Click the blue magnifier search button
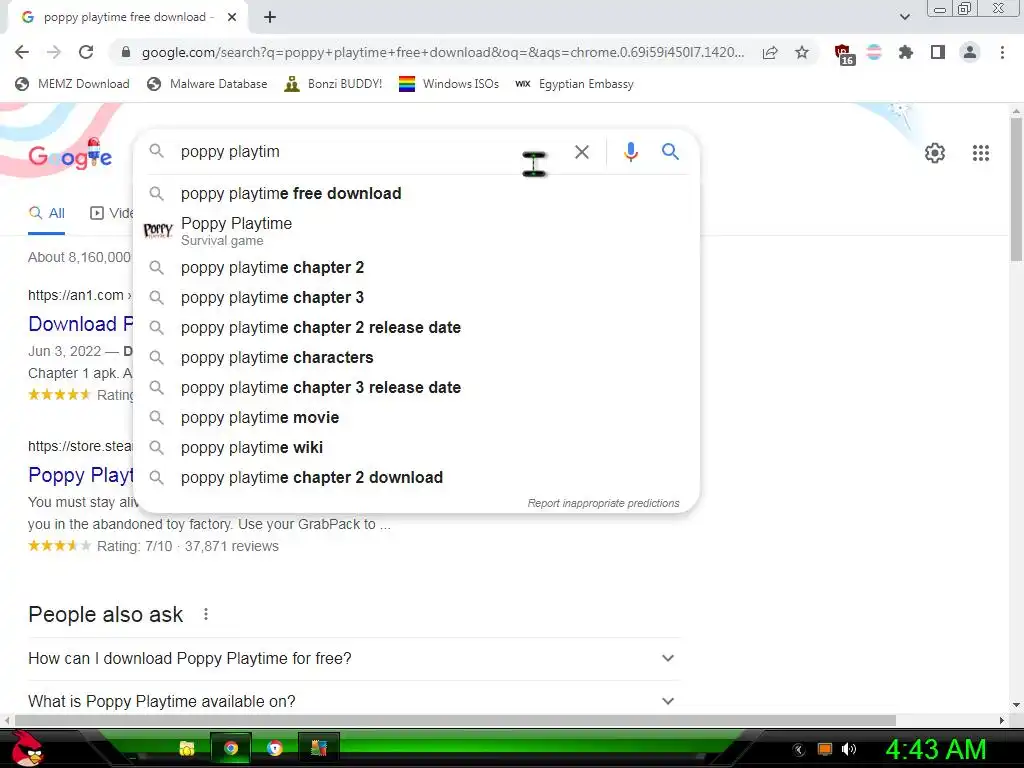 (670, 152)
